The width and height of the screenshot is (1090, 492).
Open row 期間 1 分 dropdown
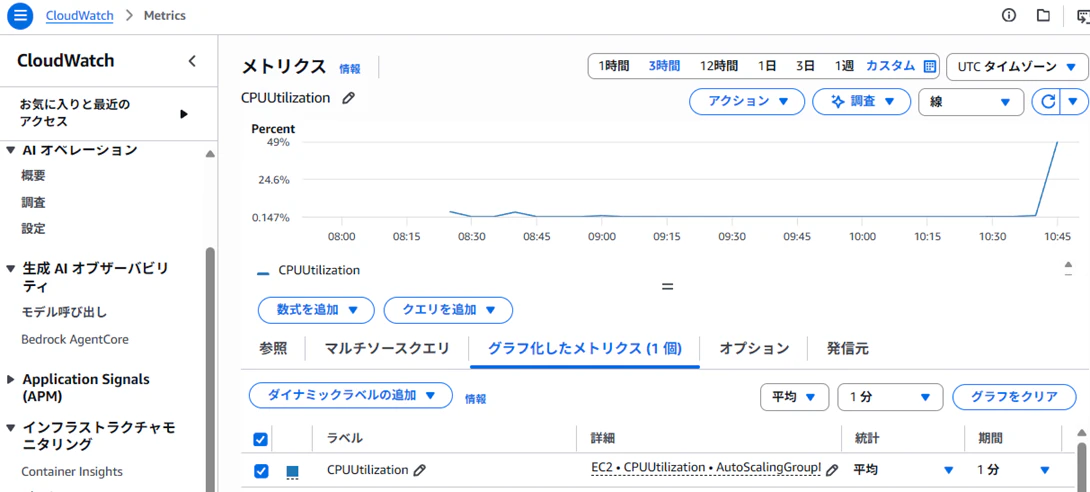pos(1013,470)
